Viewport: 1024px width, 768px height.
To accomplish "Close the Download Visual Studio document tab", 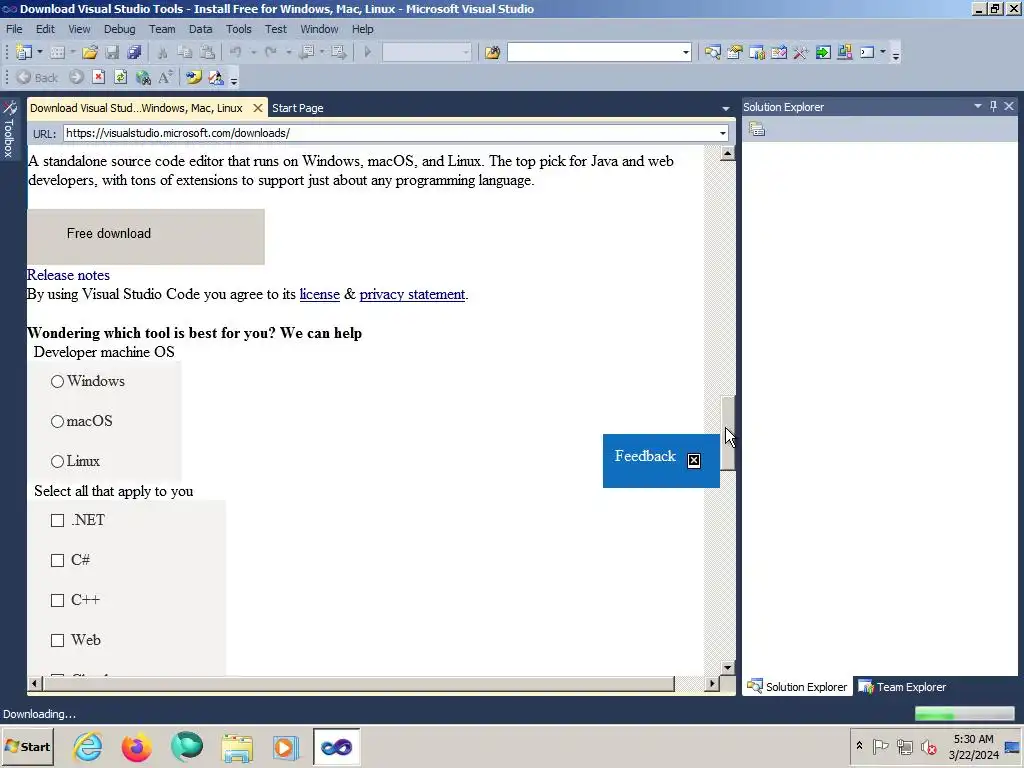I will point(258,108).
